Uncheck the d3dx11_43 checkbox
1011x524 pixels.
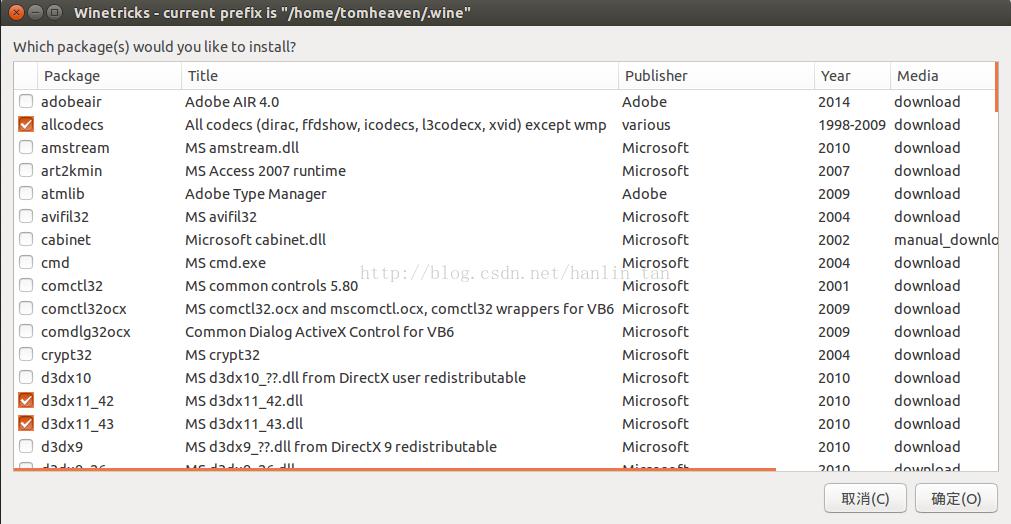[x=26, y=423]
